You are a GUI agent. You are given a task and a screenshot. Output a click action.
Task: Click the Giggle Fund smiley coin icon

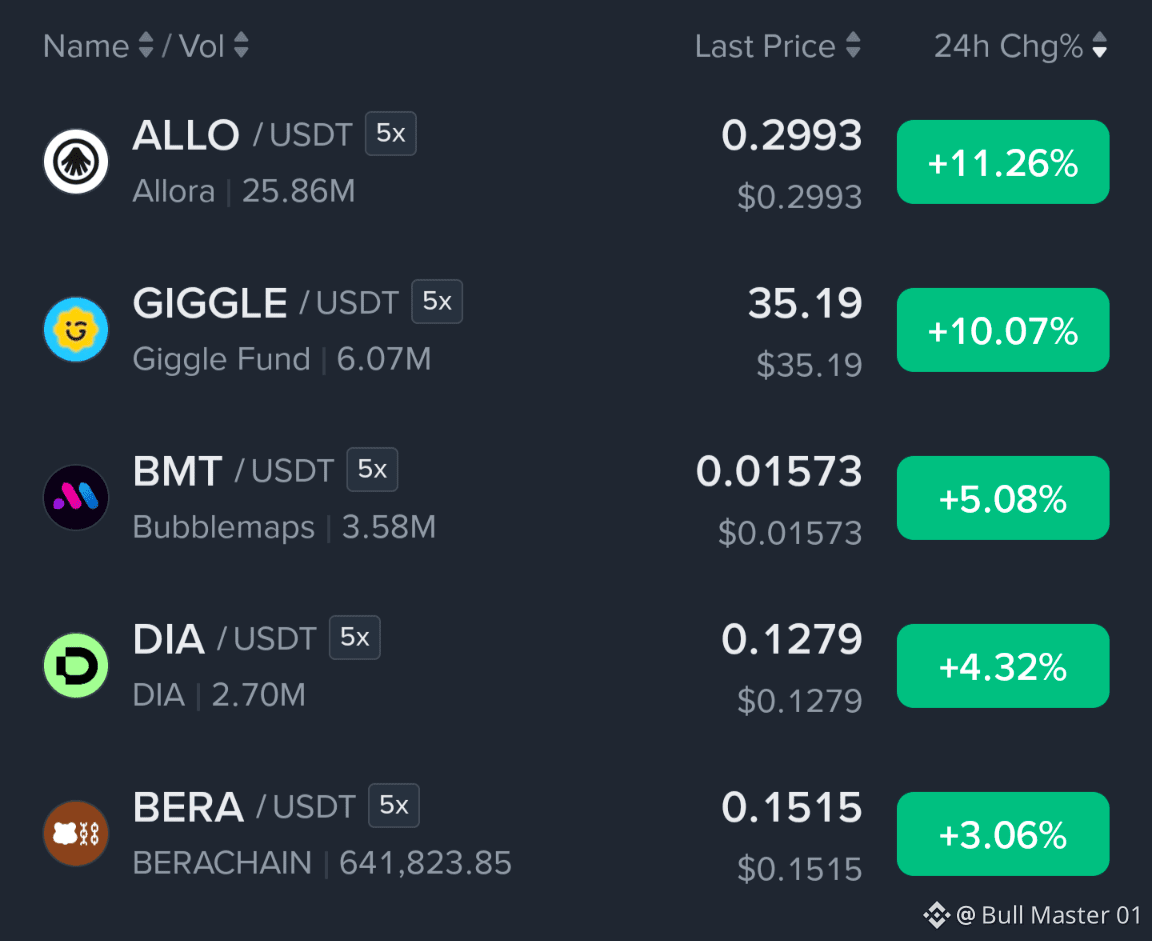tap(76, 330)
